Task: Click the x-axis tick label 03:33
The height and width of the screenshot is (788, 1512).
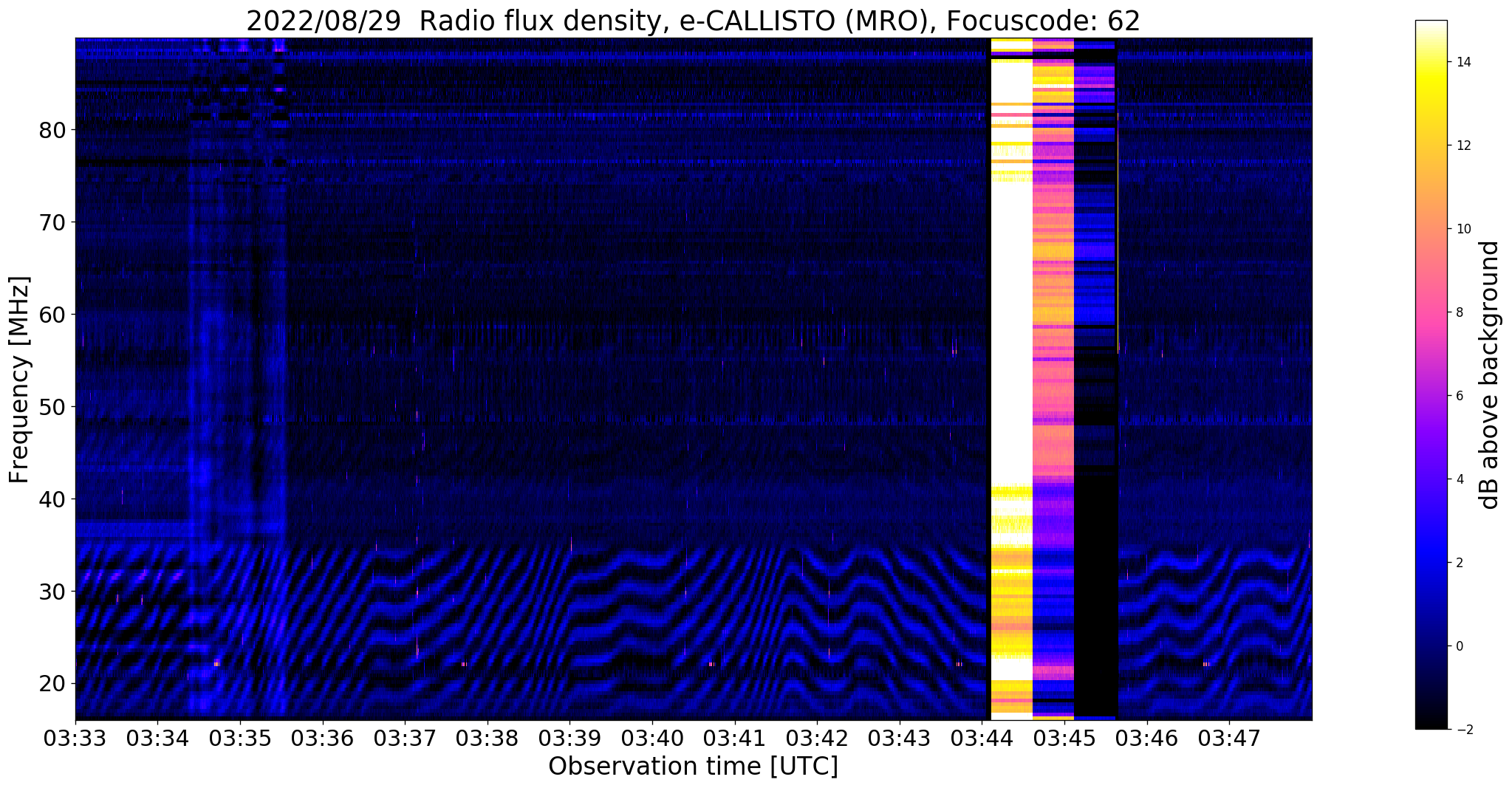Action: click(x=75, y=739)
